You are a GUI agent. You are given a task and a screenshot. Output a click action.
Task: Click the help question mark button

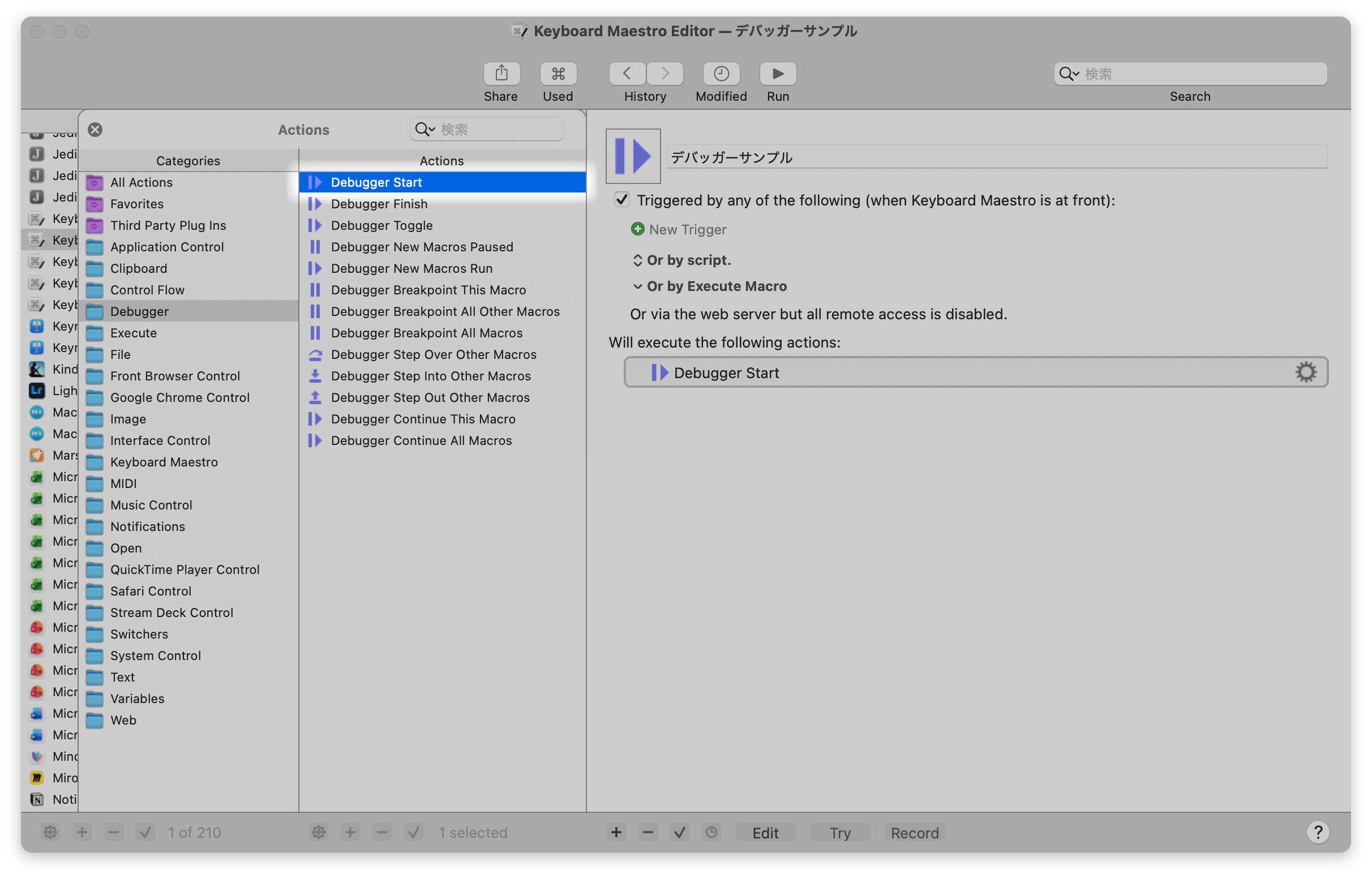(x=1317, y=832)
